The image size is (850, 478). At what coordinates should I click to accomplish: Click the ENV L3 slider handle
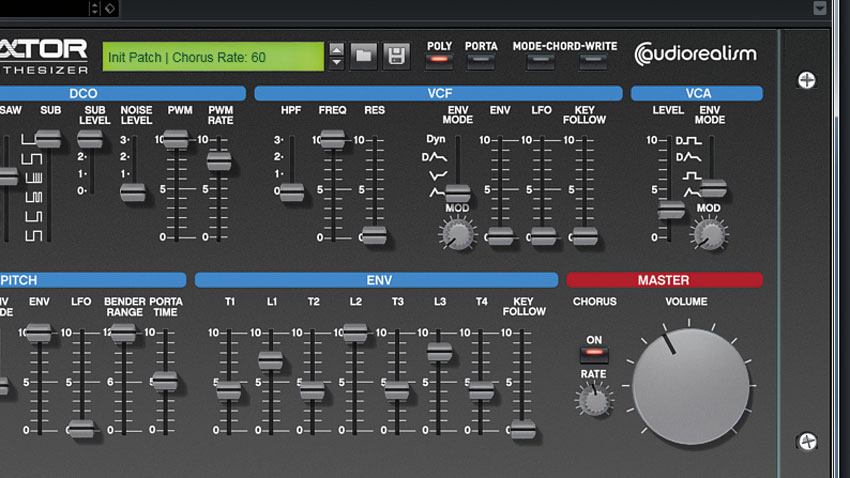point(439,351)
